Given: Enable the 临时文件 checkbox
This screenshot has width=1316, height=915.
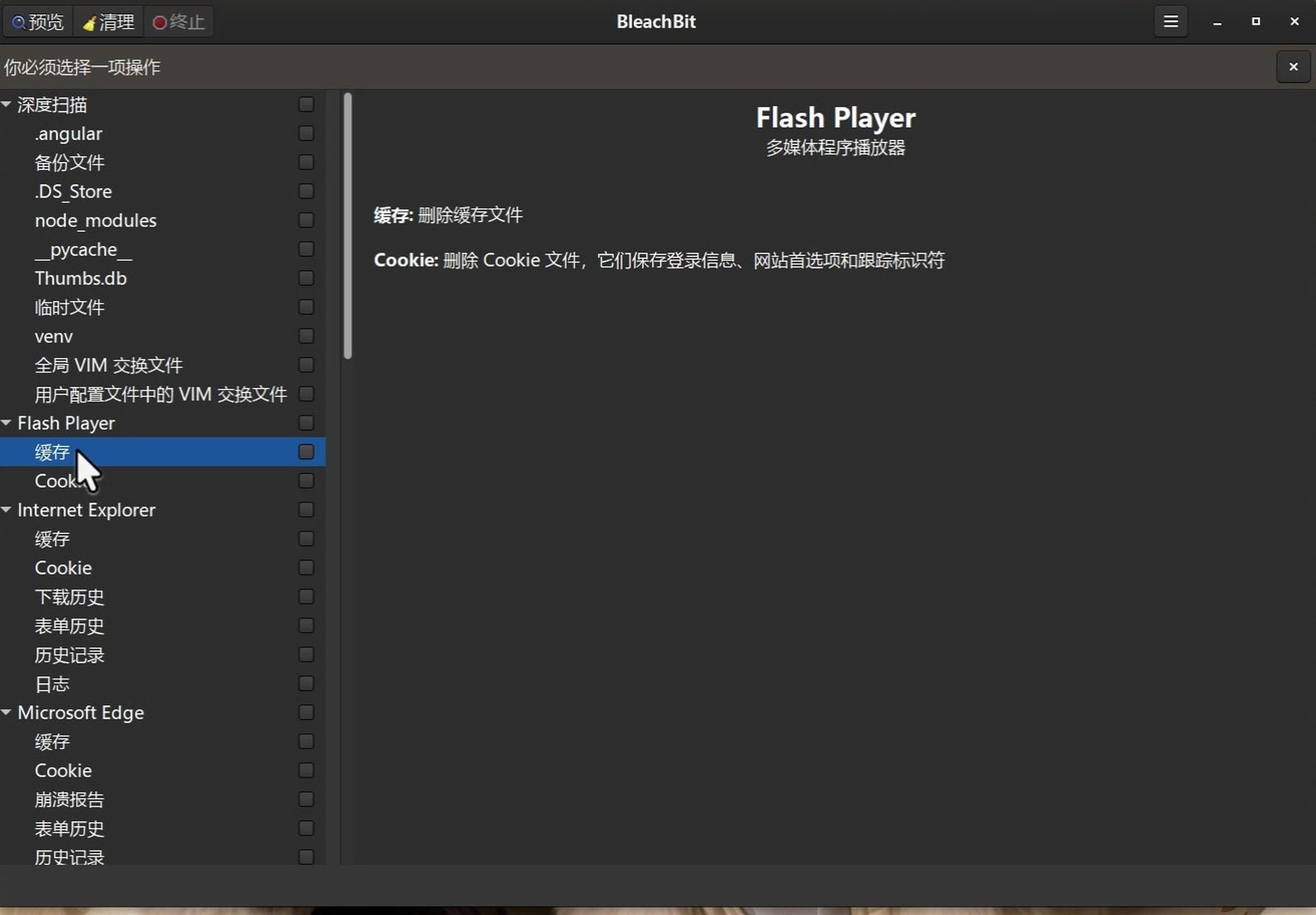Looking at the screenshot, I should [306, 307].
